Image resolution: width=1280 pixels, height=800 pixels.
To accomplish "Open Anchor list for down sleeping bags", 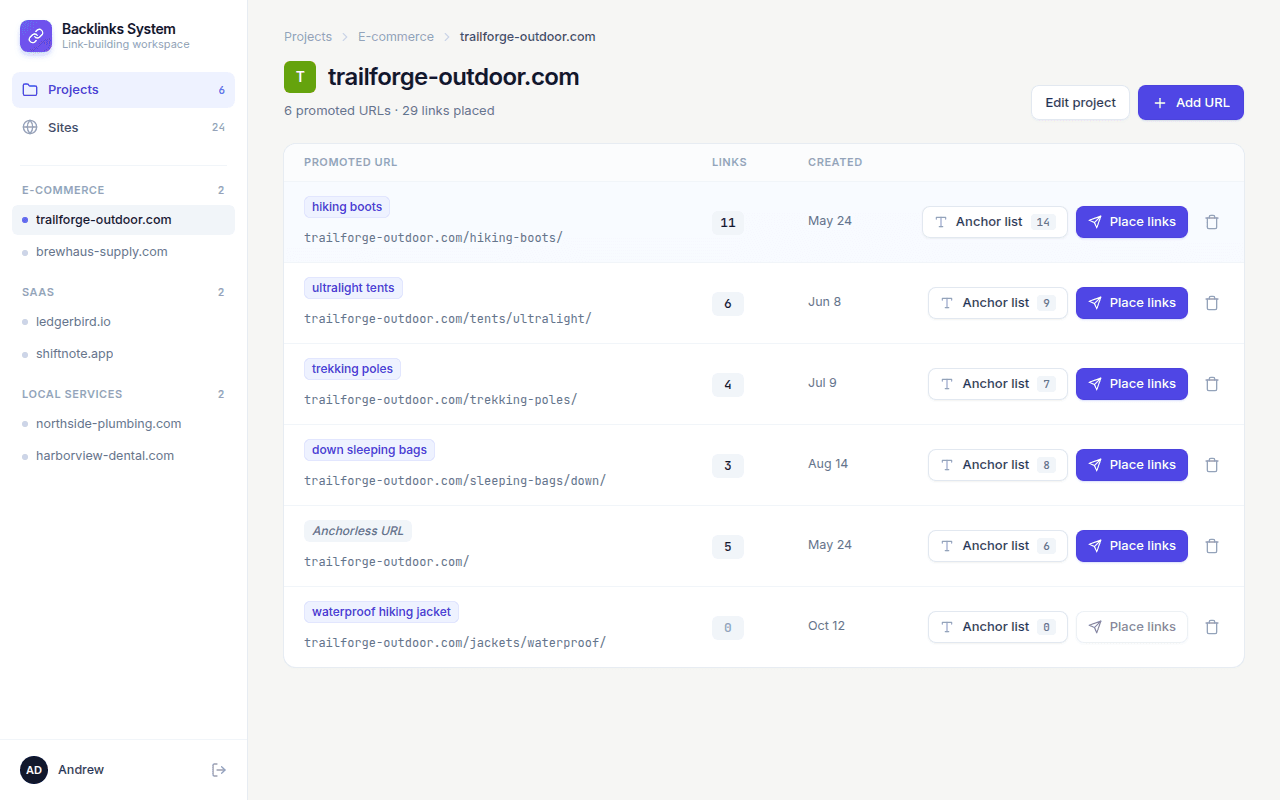I will [998, 465].
